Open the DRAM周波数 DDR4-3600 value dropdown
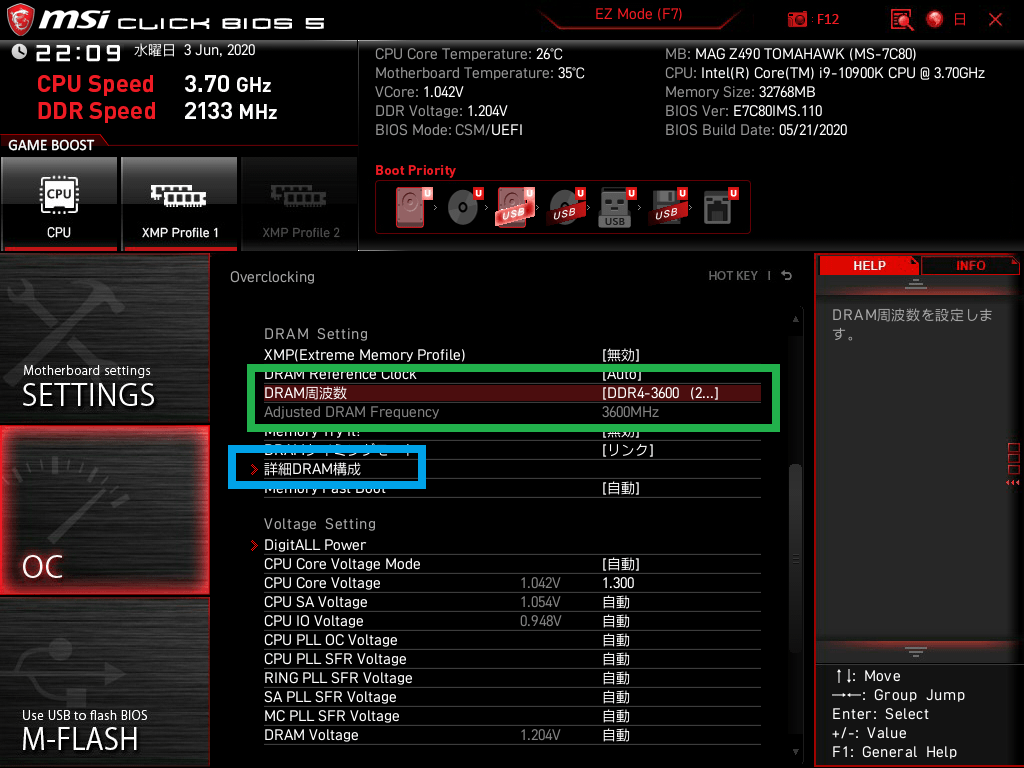Viewport: 1024px width, 768px height. tap(660, 393)
